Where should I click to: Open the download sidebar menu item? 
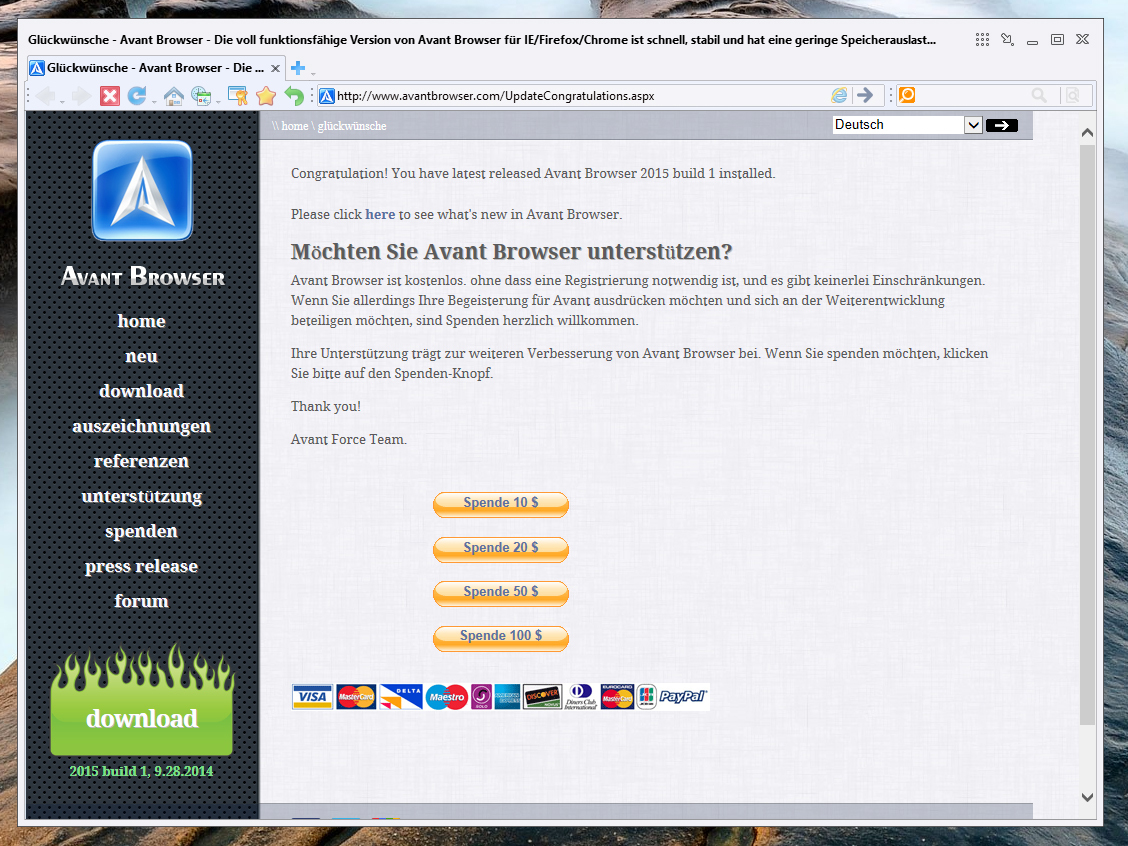coord(142,391)
